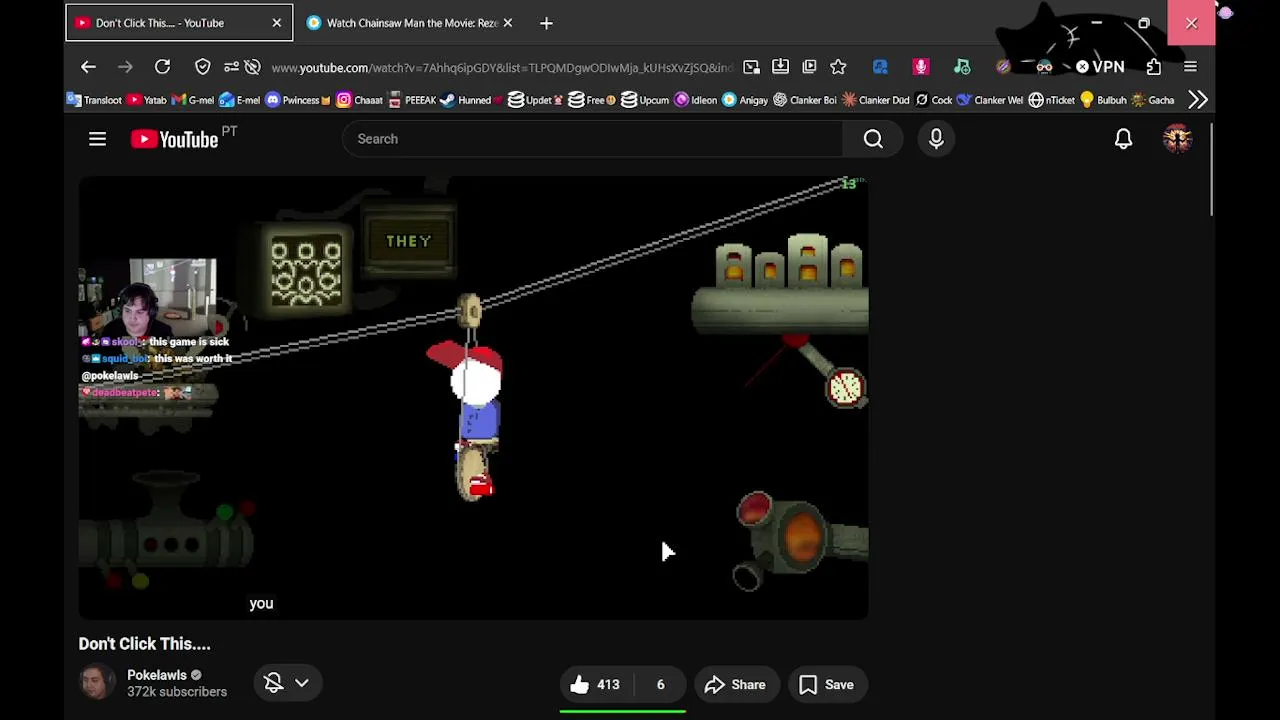
Task: Open the Gacha bookmark
Action: coord(1152,100)
